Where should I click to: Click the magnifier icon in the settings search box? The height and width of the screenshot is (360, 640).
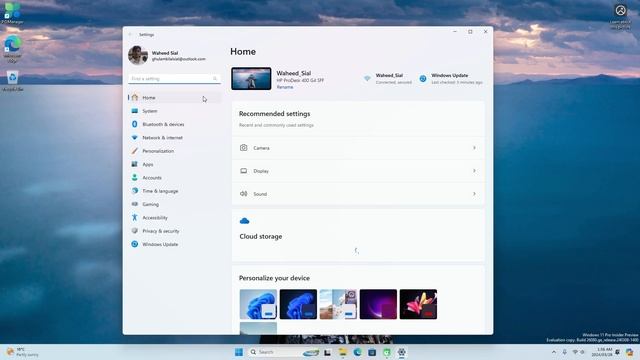click(x=215, y=78)
